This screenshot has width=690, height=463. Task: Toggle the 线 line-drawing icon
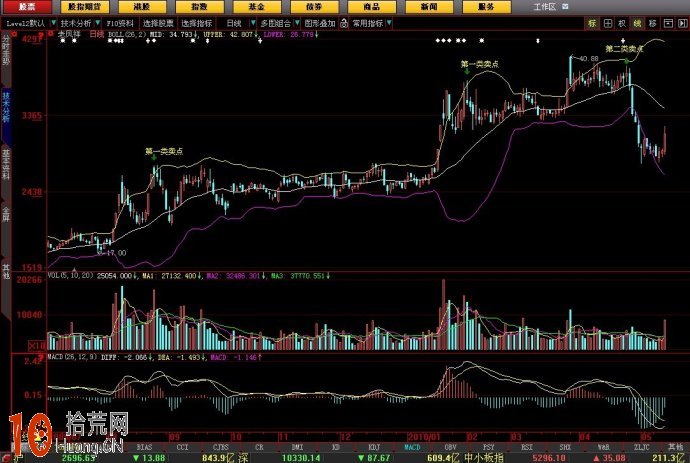click(x=637, y=23)
